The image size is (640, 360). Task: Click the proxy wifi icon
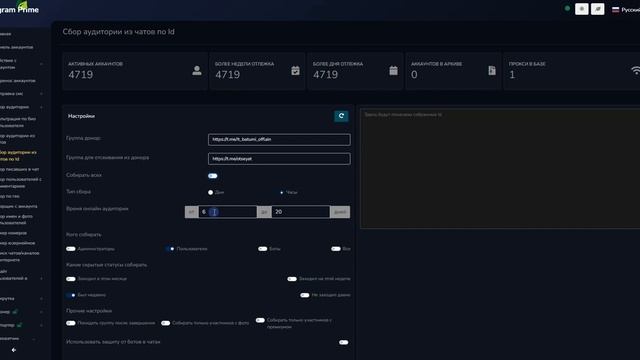click(x=636, y=71)
